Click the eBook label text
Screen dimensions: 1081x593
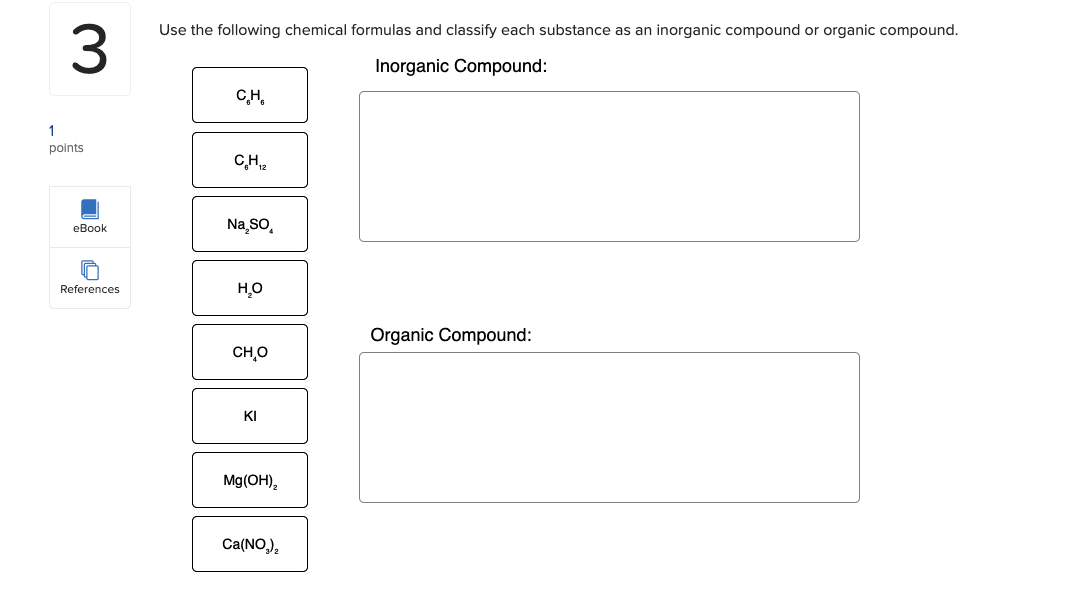[x=90, y=228]
